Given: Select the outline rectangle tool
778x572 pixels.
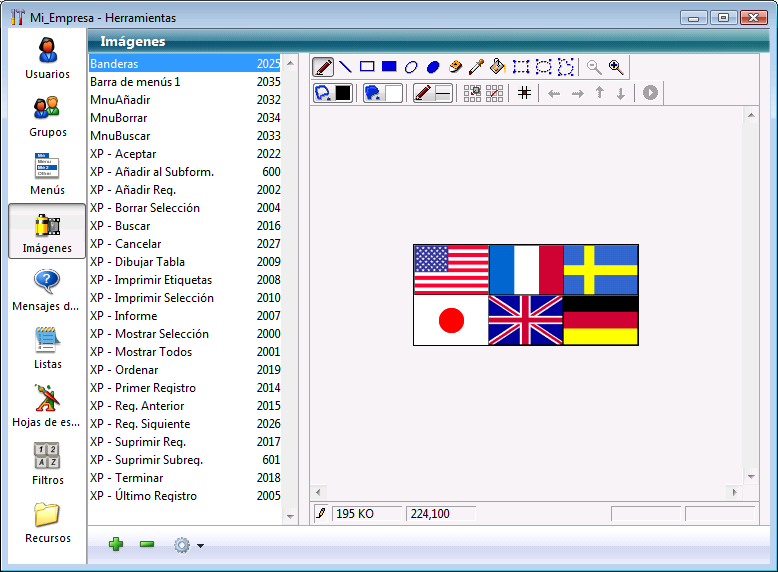Looking at the screenshot, I should point(367,67).
